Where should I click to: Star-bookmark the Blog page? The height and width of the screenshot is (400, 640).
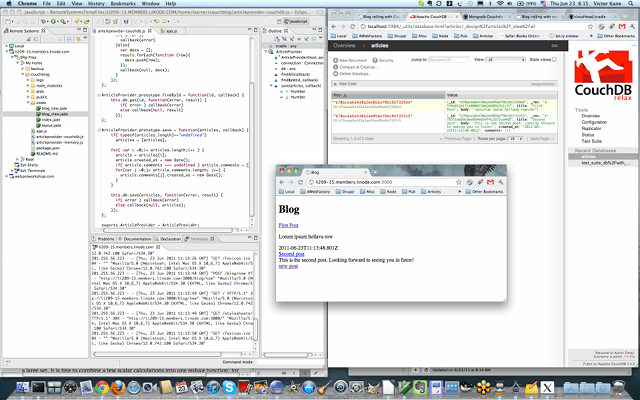point(459,182)
